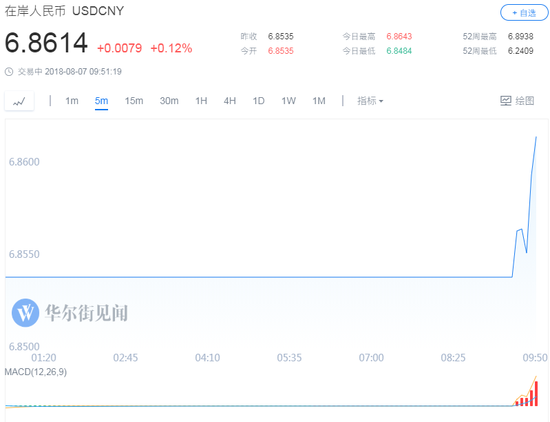Add USDCNY to watchlist (+自选)
The image size is (550, 422).
(x=524, y=13)
